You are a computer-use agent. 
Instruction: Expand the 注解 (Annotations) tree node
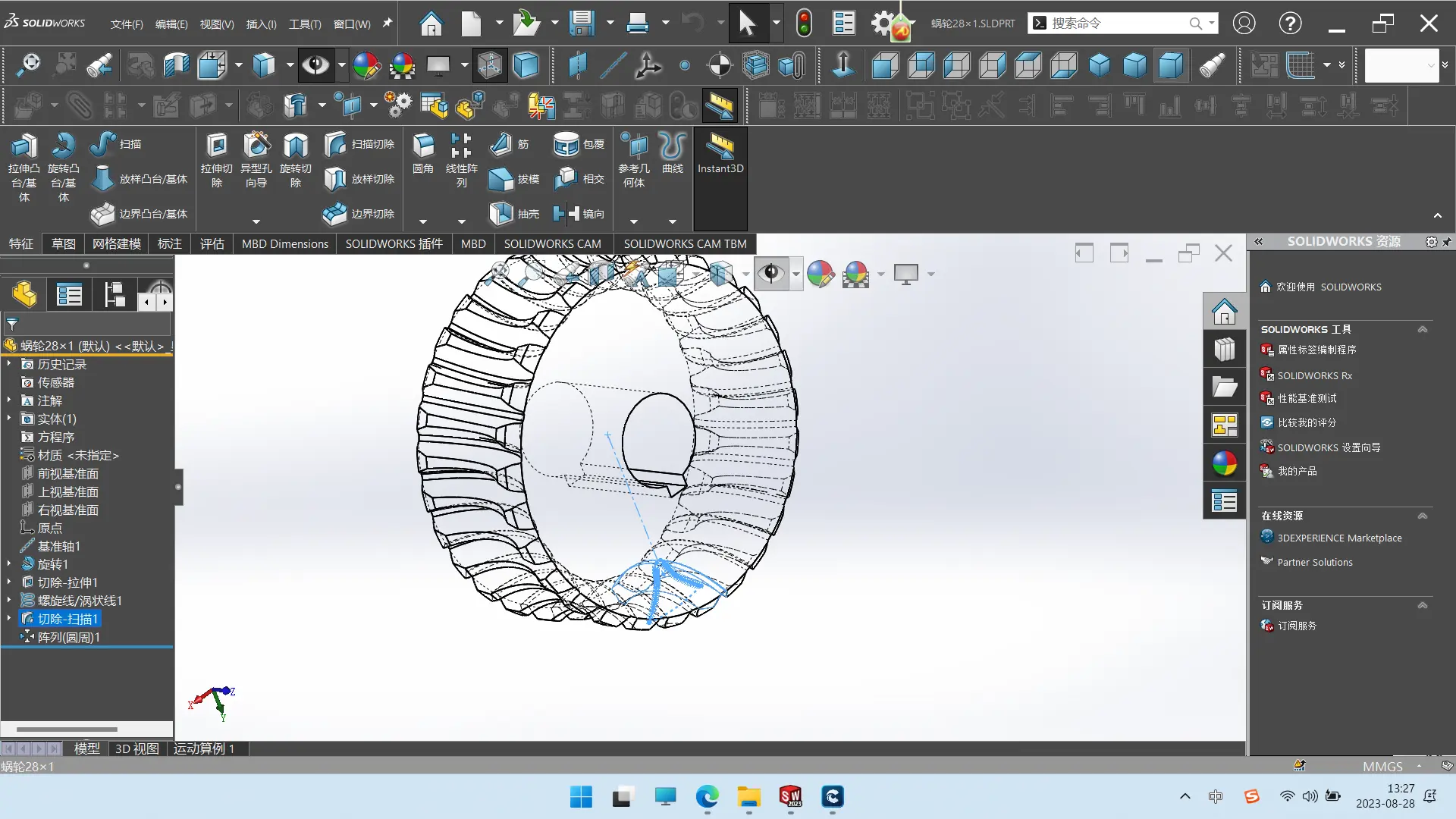[9, 400]
